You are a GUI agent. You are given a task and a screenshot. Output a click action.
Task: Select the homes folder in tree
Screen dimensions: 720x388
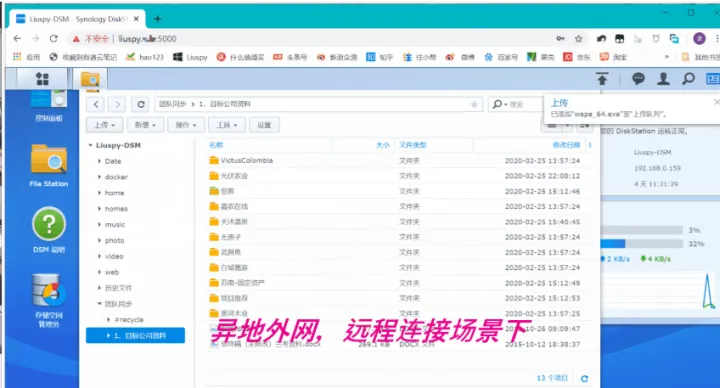click(116, 208)
